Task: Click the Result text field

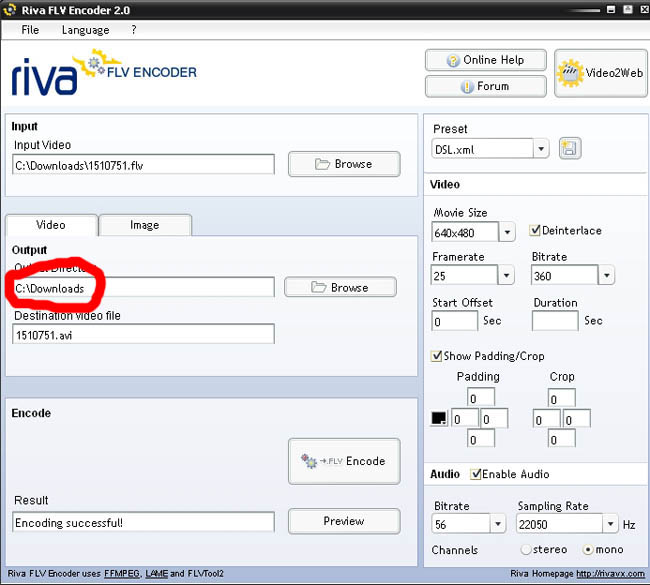Action: pos(143,522)
